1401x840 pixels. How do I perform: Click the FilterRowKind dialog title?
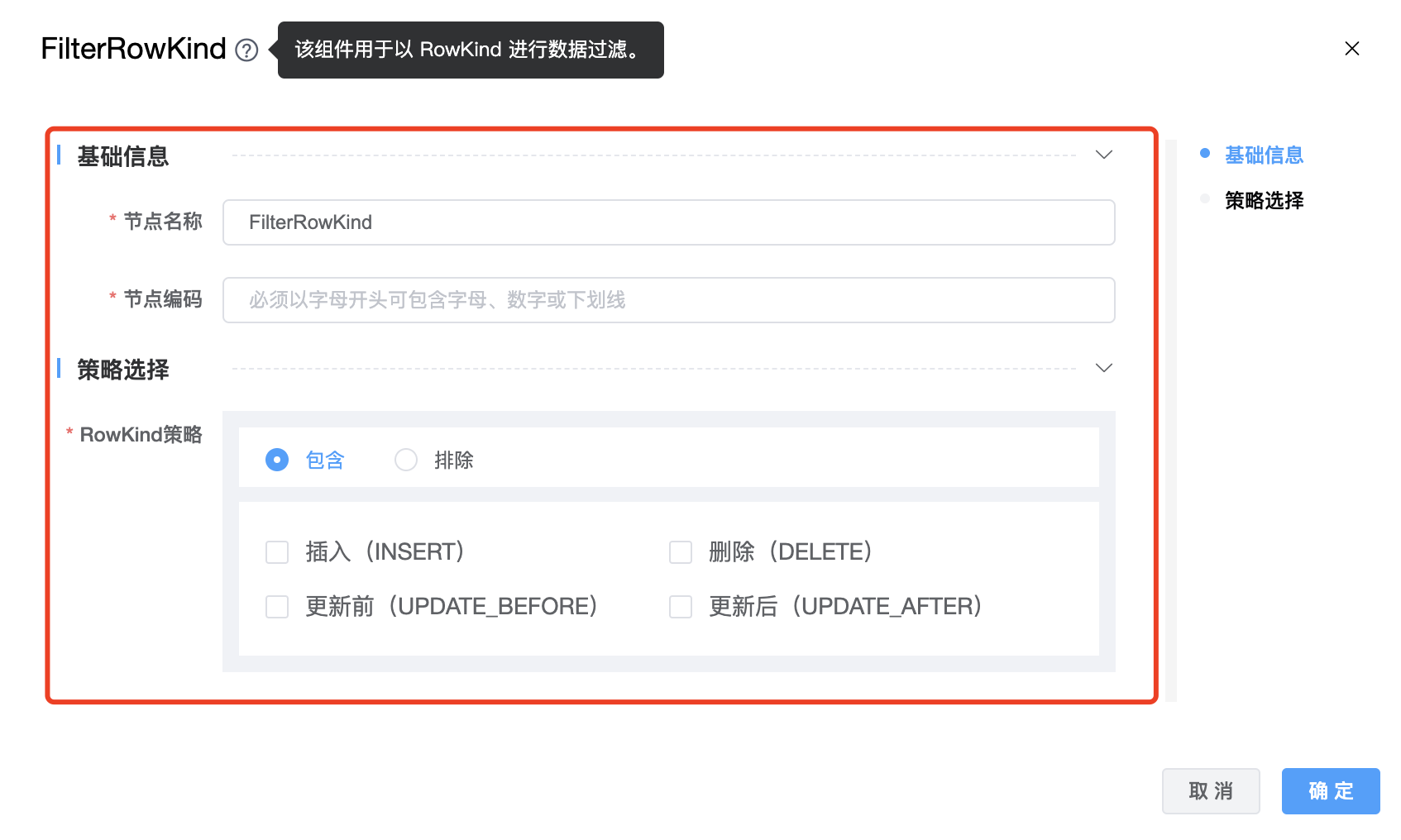[133, 49]
